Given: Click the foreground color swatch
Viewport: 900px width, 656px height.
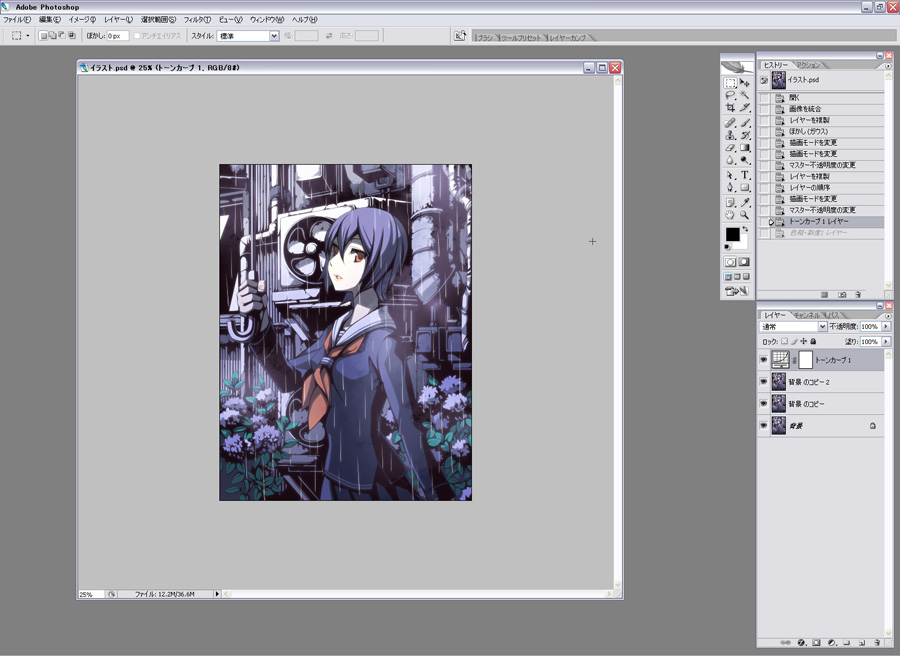Looking at the screenshot, I should coord(732,234).
